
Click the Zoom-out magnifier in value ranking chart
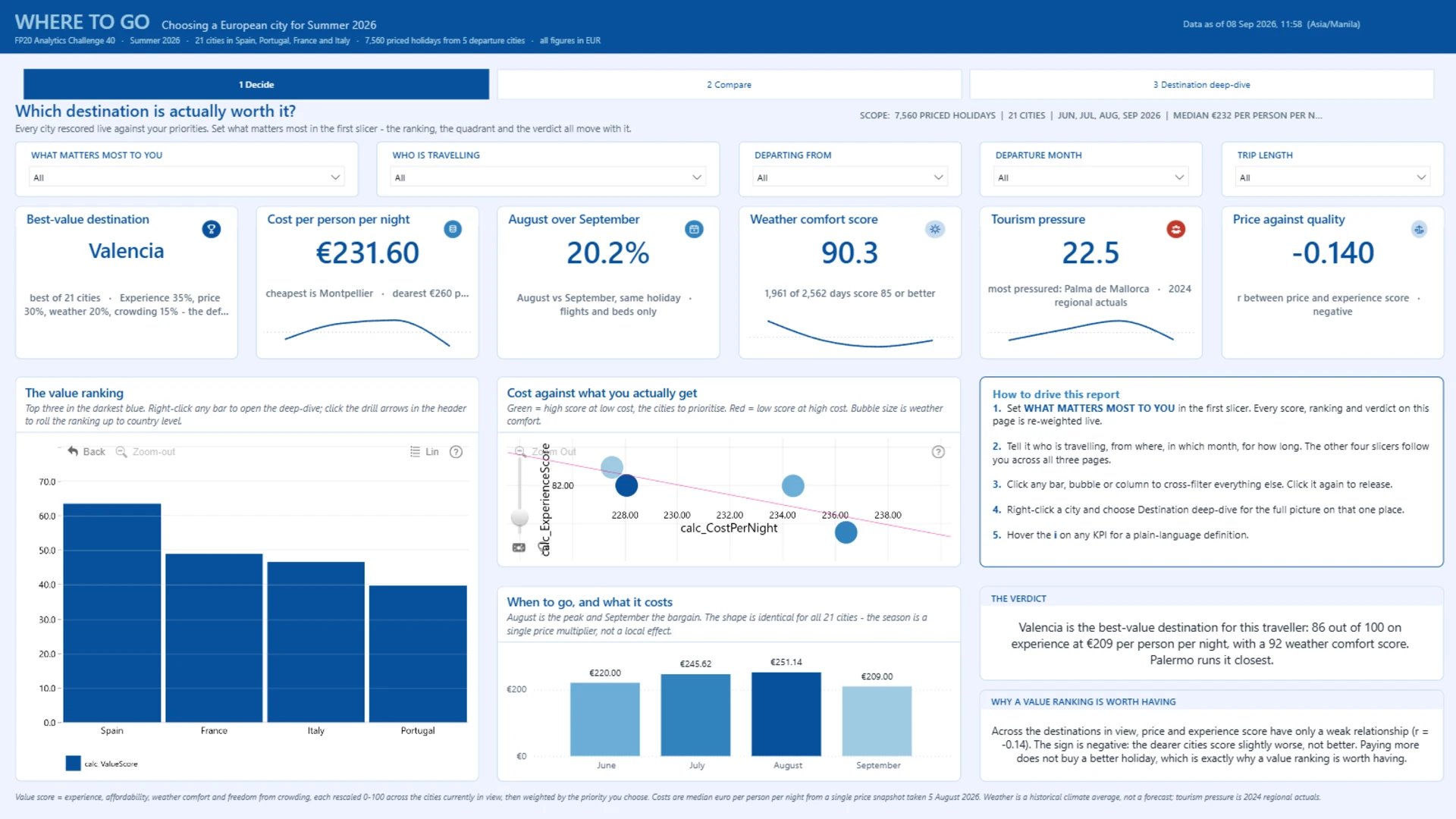(x=121, y=451)
